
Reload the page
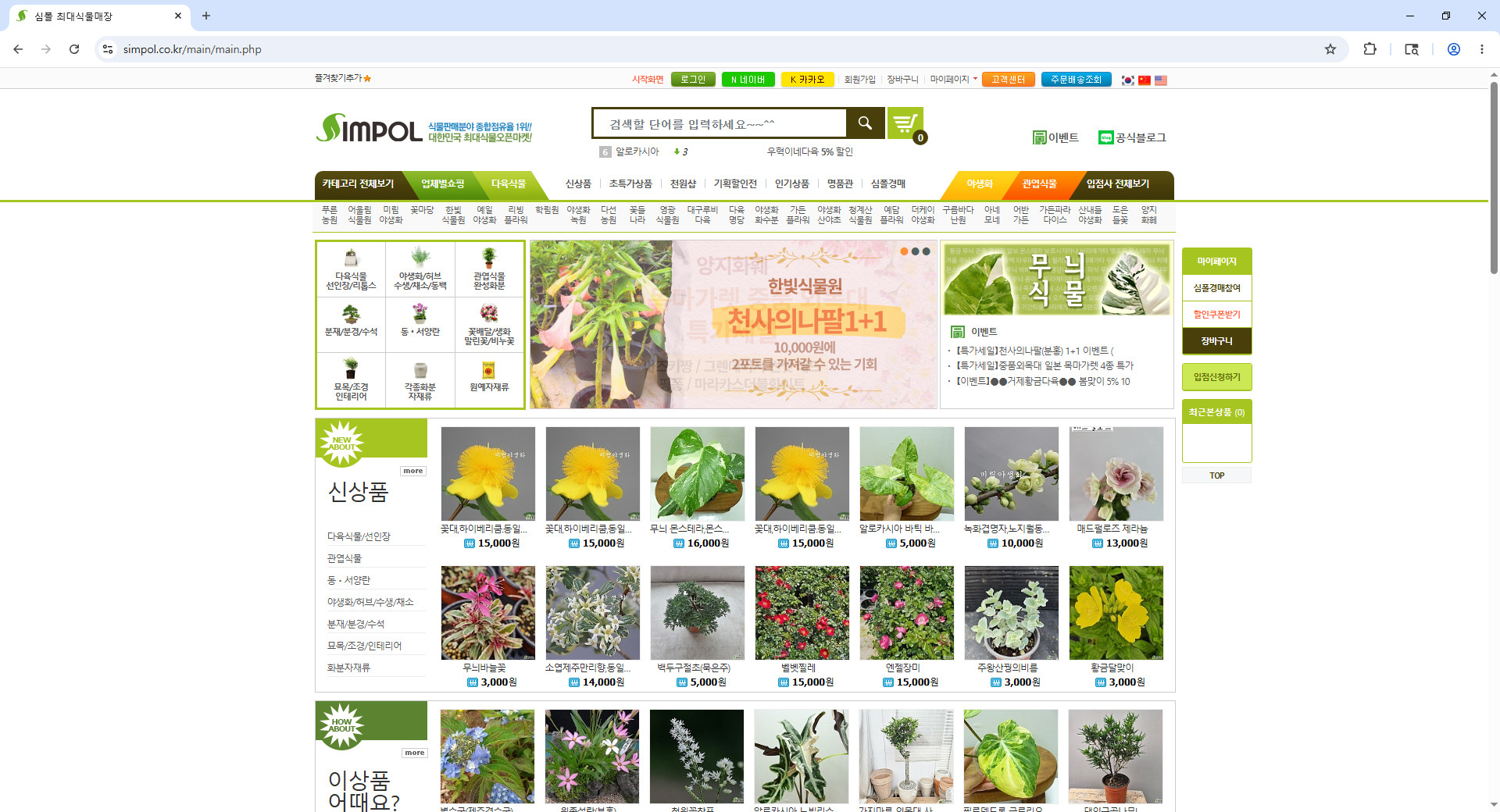pyautogui.click(x=74, y=49)
